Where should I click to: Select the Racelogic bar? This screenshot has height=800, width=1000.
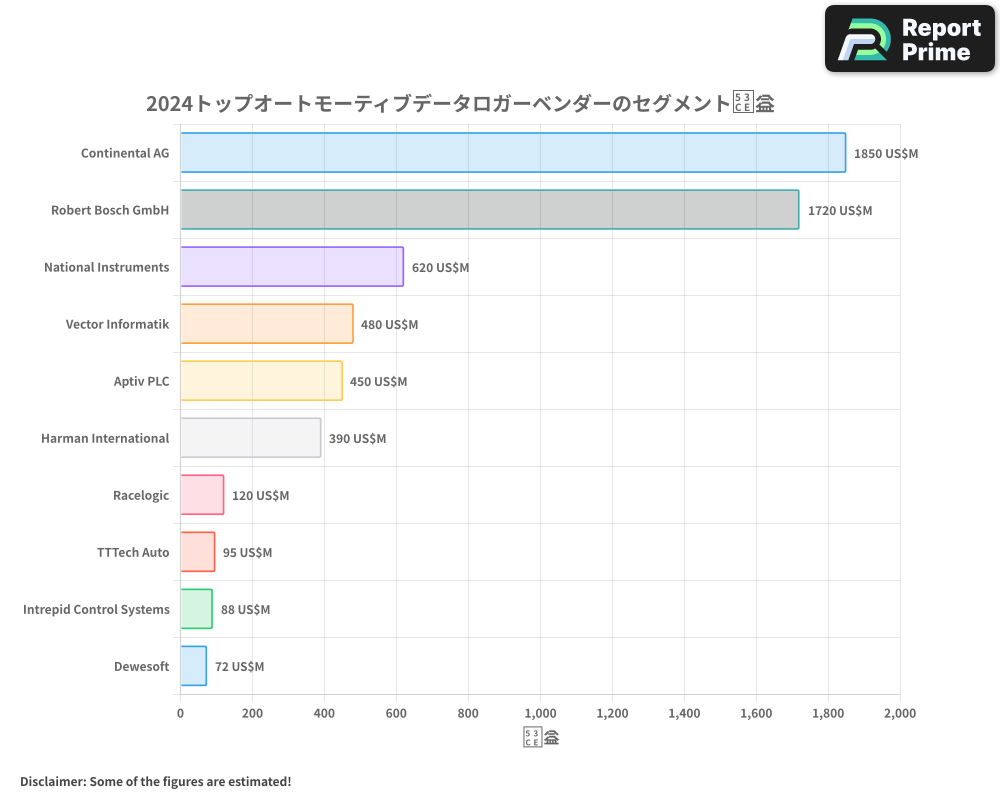coord(201,495)
